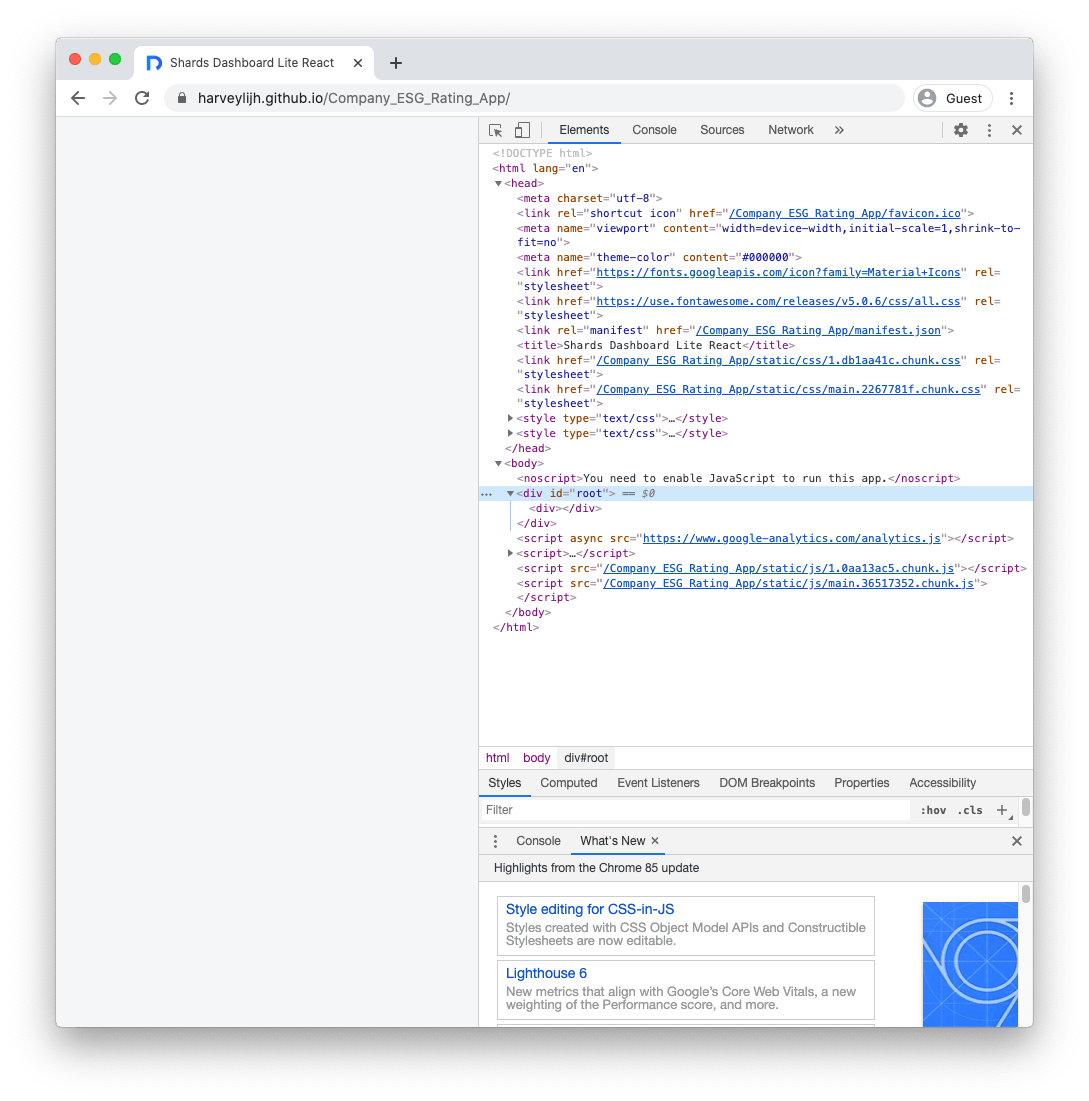Toggle element state with :hov
1089x1101 pixels.
pos(933,810)
